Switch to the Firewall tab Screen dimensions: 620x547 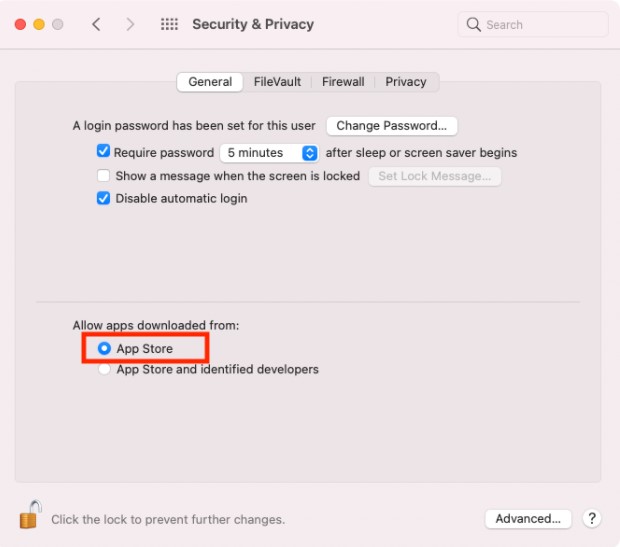pyautogui.click(x=343, y=82)
